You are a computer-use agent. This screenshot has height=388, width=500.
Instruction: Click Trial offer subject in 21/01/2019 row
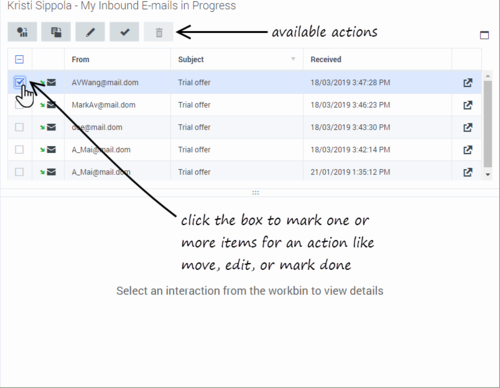click(194, 172)
